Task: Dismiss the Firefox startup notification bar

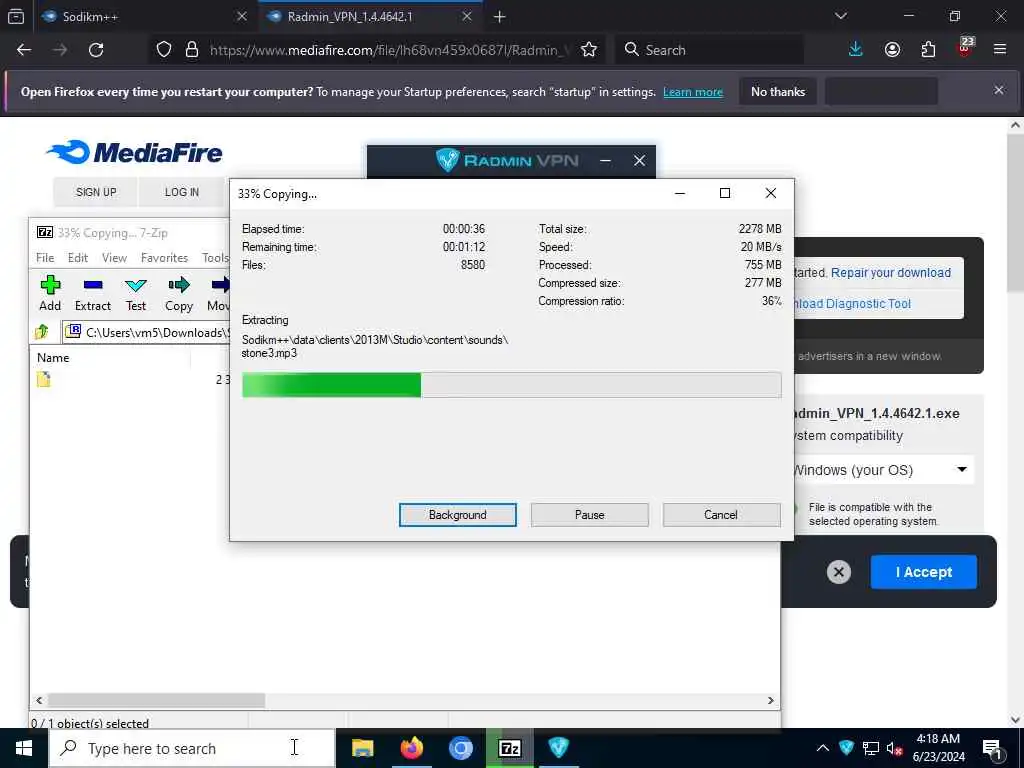Action: 999,91
